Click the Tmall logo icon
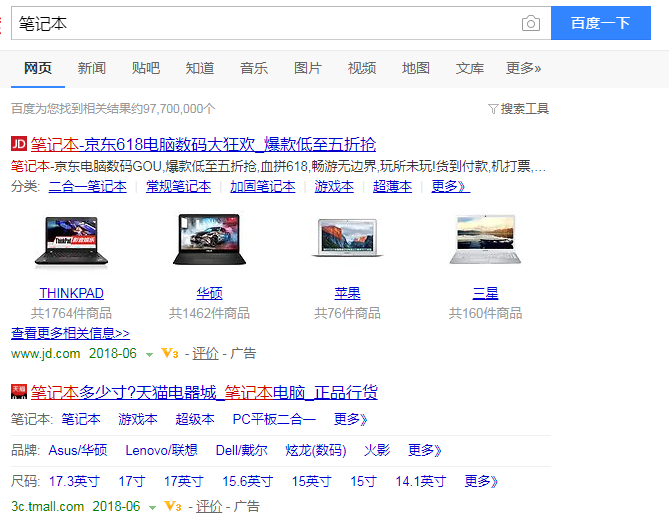Viewport: 669px width, 517px height. click(x=19, y=392)
